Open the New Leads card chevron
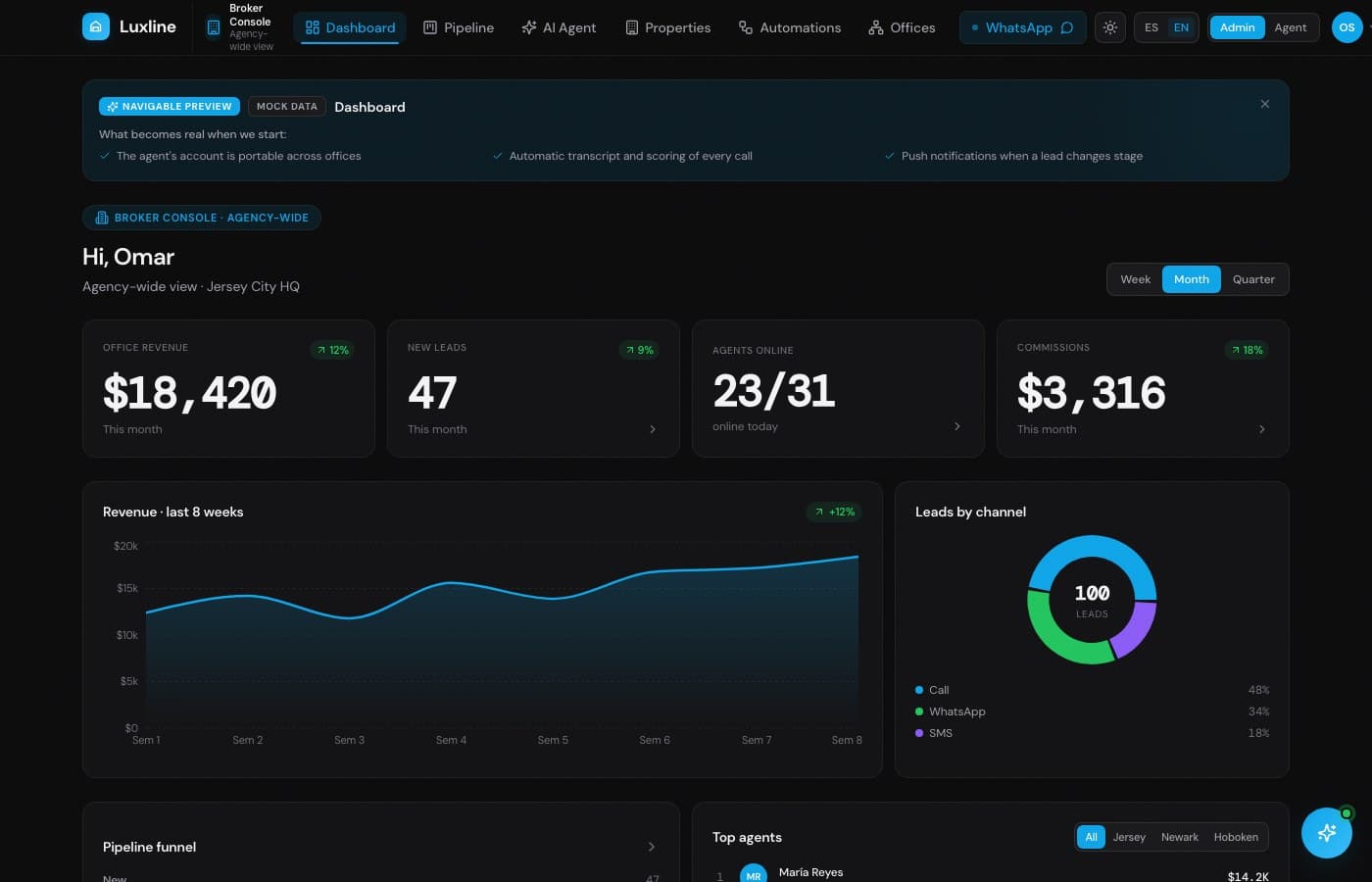 pos(653,429)
